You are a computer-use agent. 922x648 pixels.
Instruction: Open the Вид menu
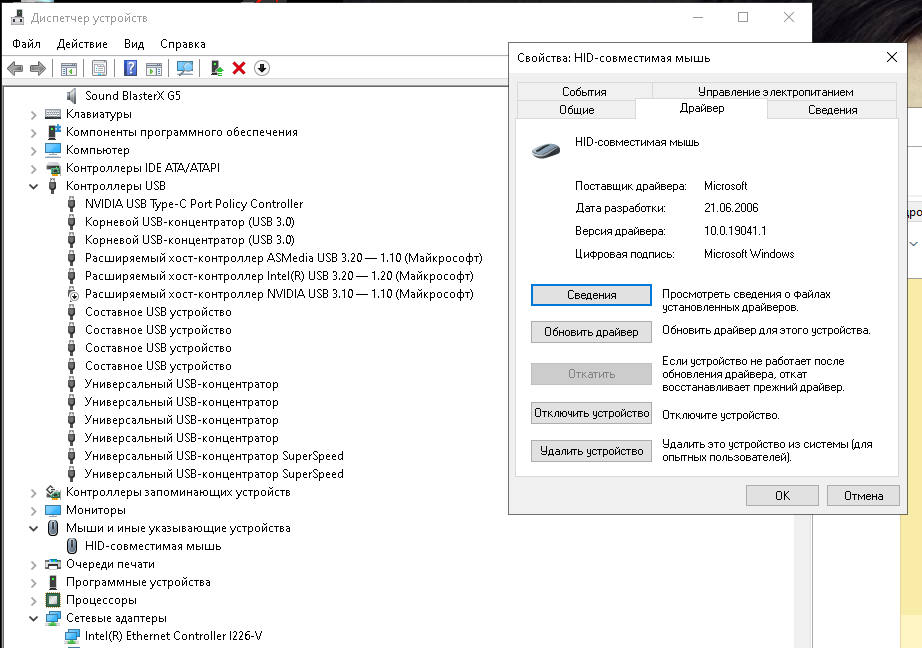(x=134, y=44)
